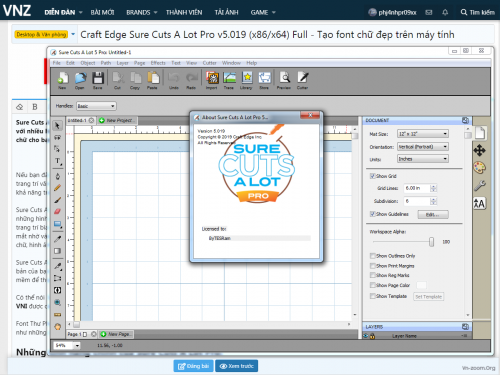The width and height of the screenshot is (500, 375).
Task: Adjust the Workspace Alpha slider handle
Action: pyautogui.click(x=431, y=242)
